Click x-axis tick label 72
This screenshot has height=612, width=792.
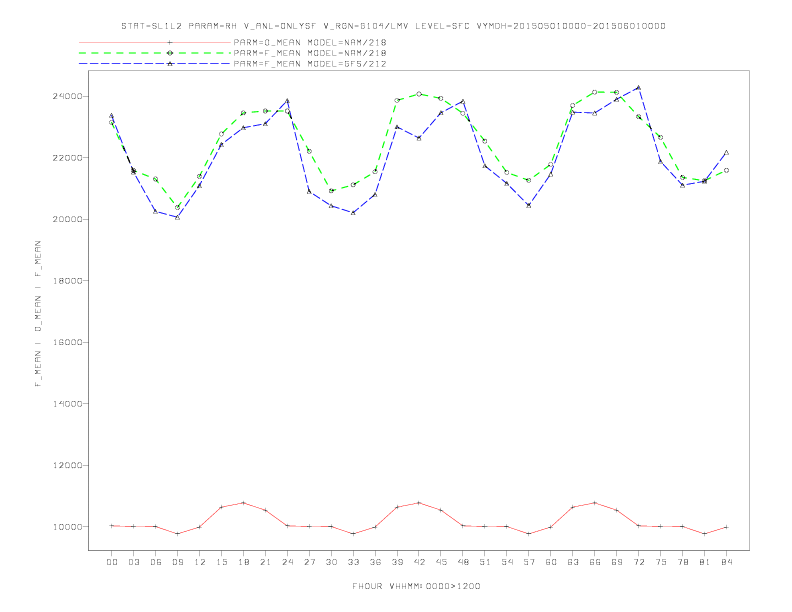coord(638,562)
